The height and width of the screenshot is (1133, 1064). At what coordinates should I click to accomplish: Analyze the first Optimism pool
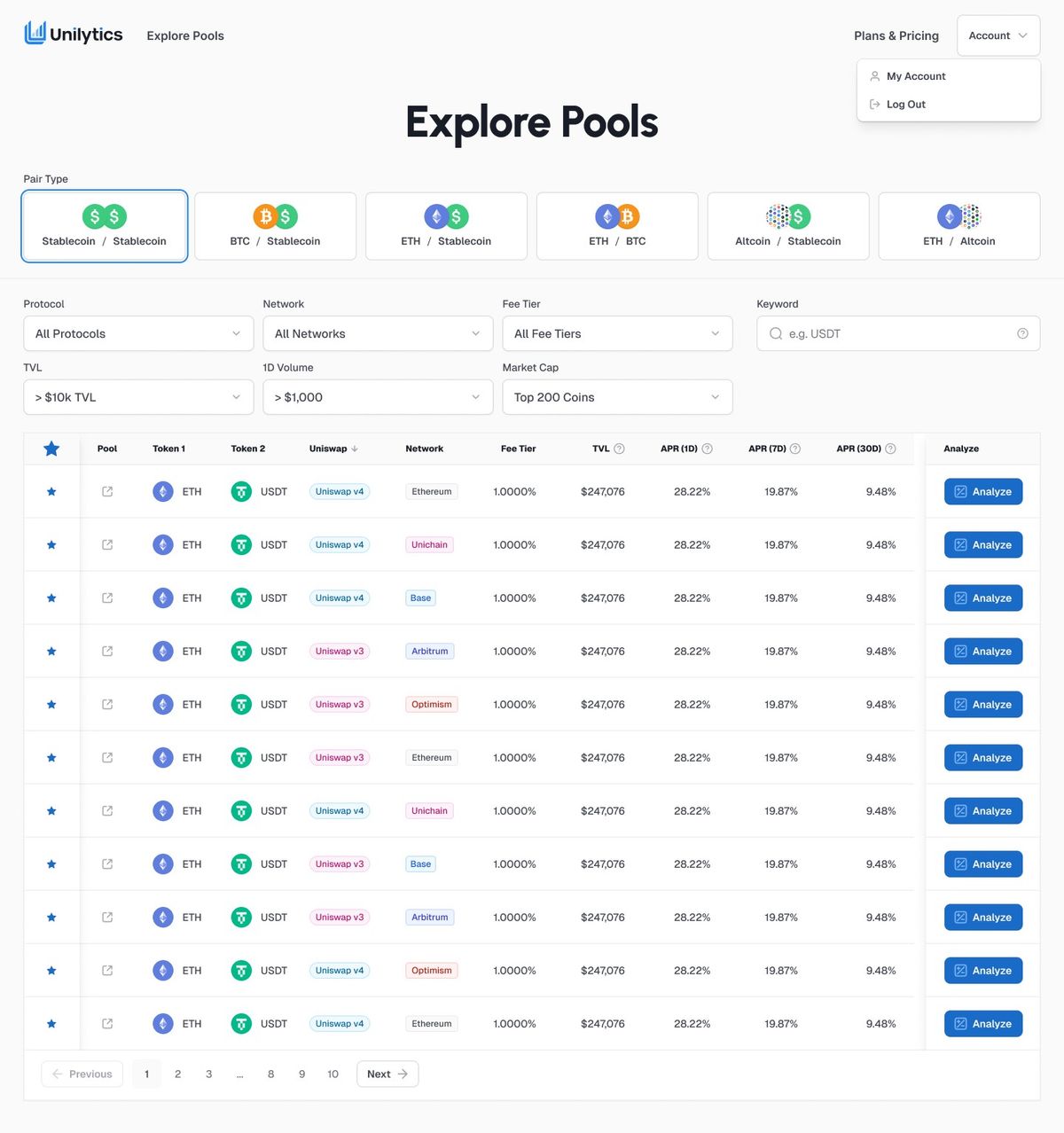(x=983, y=704)
